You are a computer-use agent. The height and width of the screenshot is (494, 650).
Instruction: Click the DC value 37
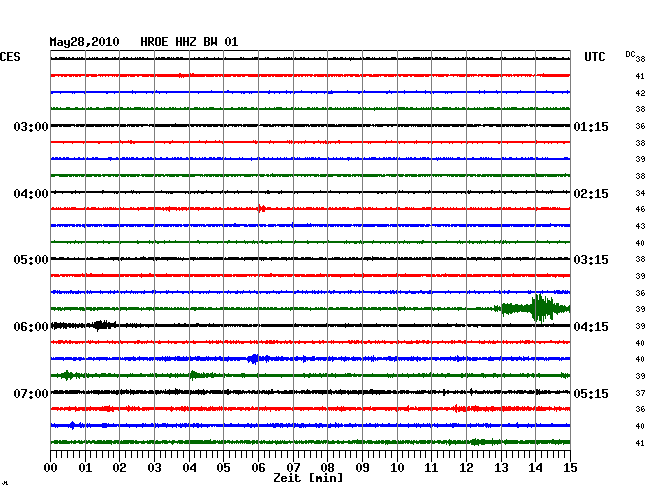coord(640,392)
